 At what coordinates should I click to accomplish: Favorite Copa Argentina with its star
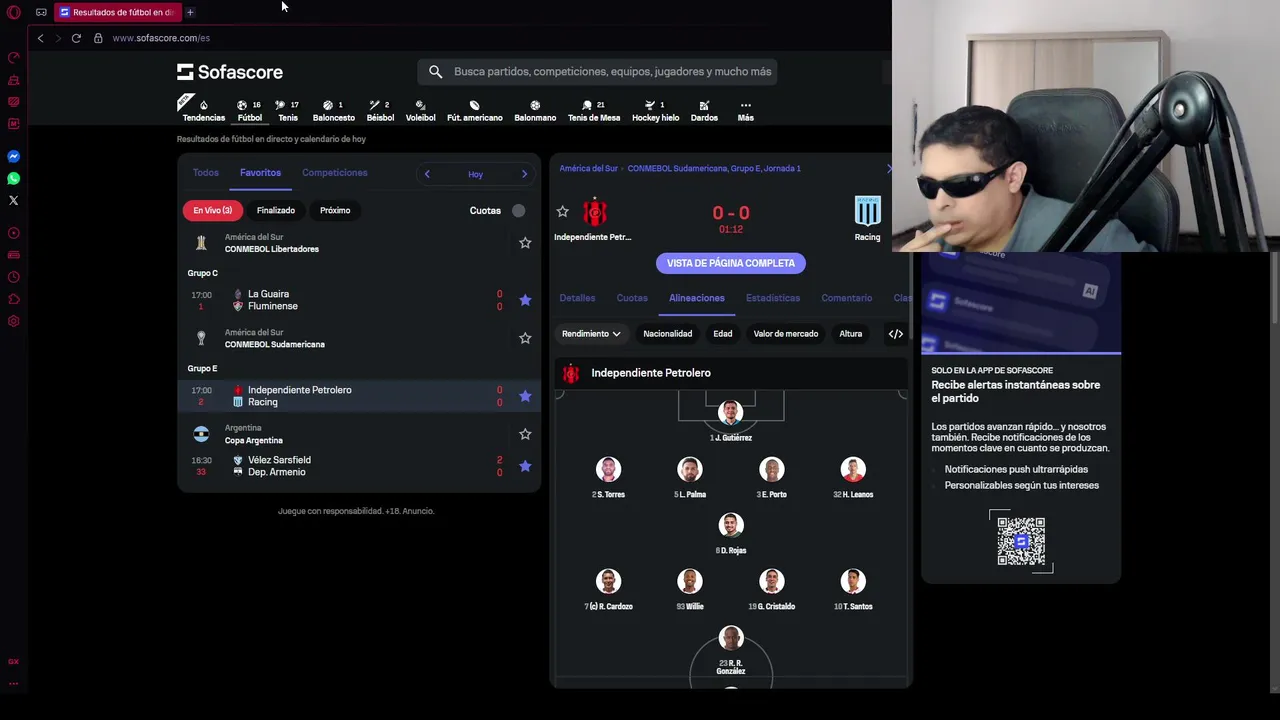pos(525,434)
